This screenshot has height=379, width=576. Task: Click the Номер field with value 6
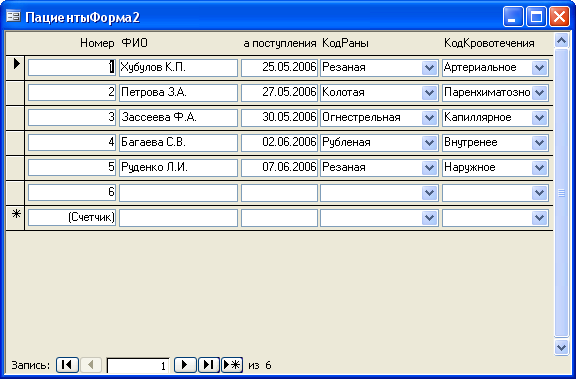click(x=72, y=193)
